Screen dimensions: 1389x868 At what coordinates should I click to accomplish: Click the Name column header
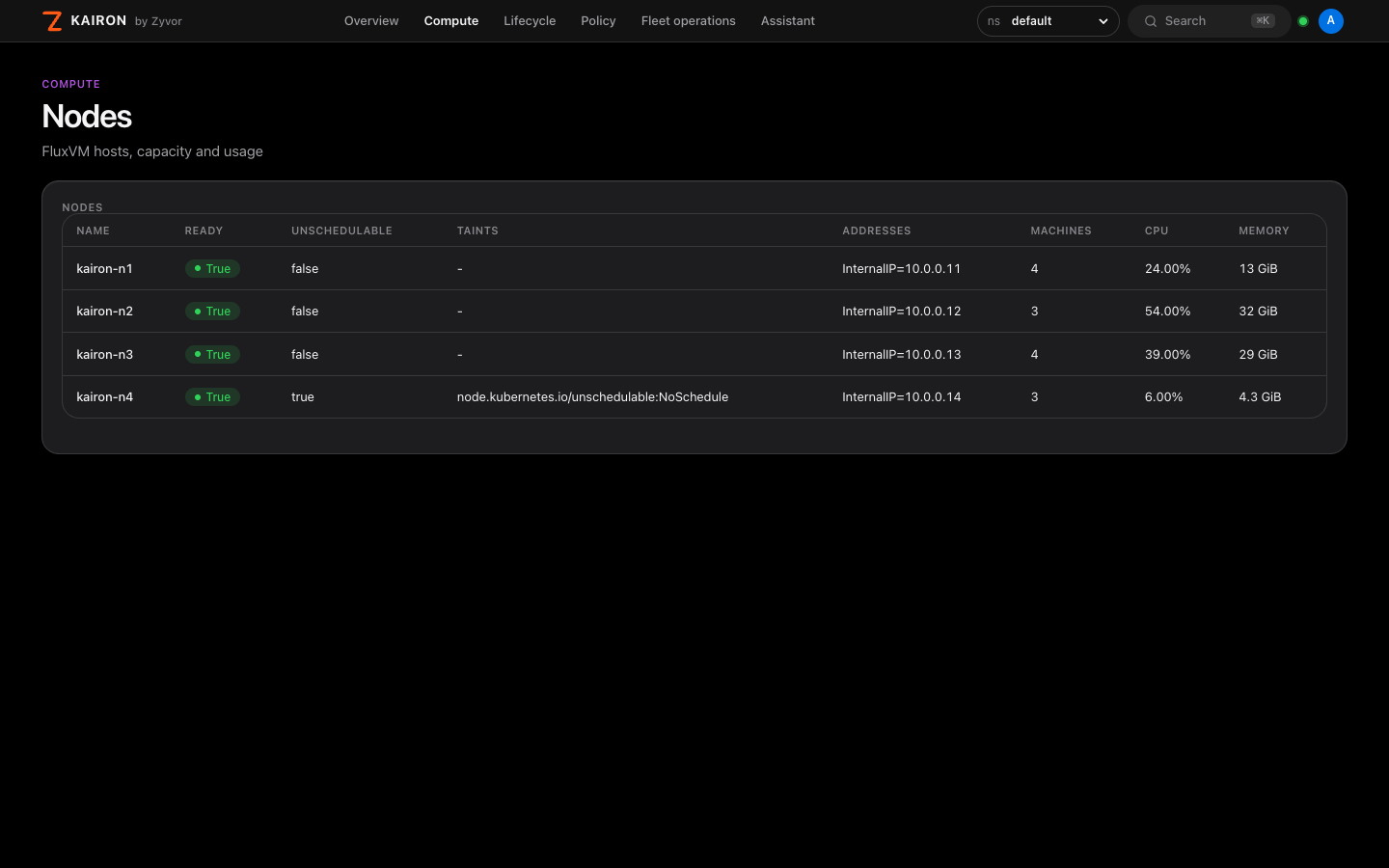click(x=94, y=231)
